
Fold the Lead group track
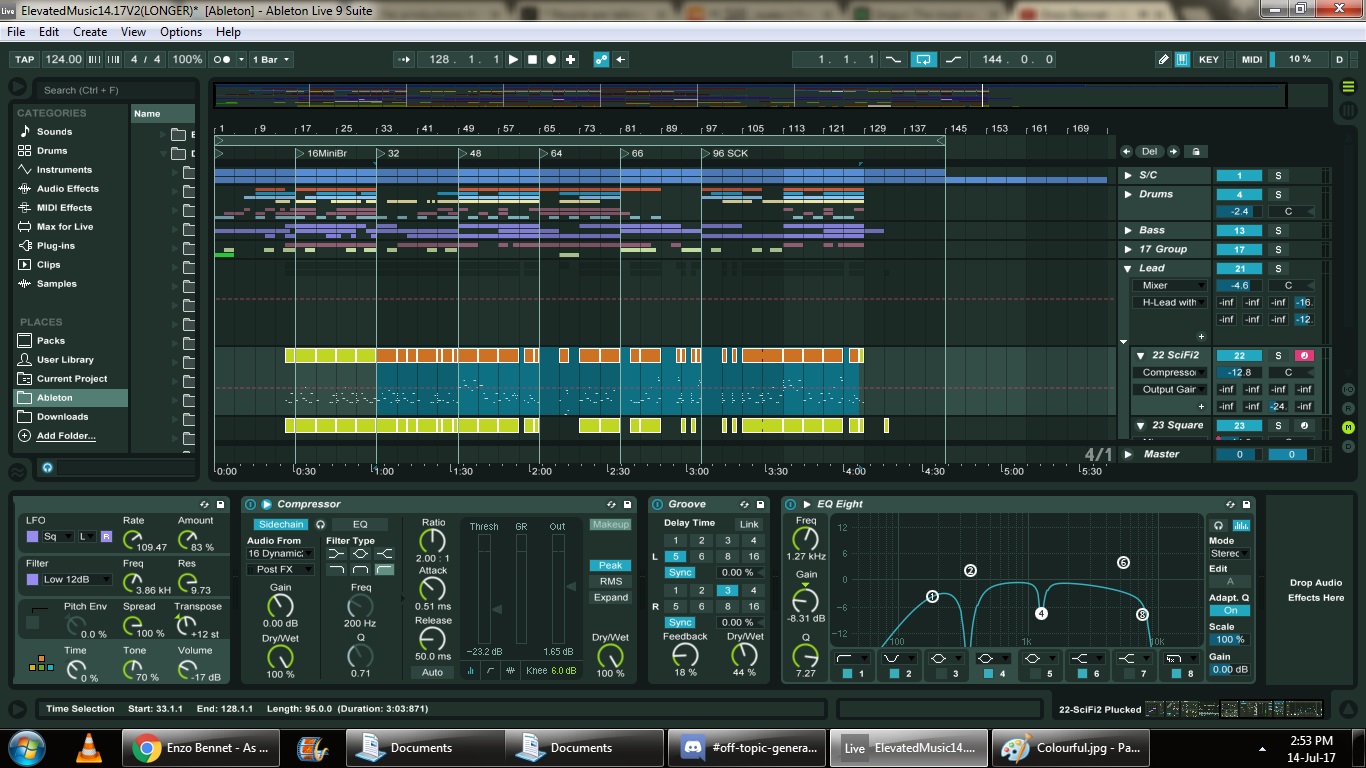[1128, 268]
